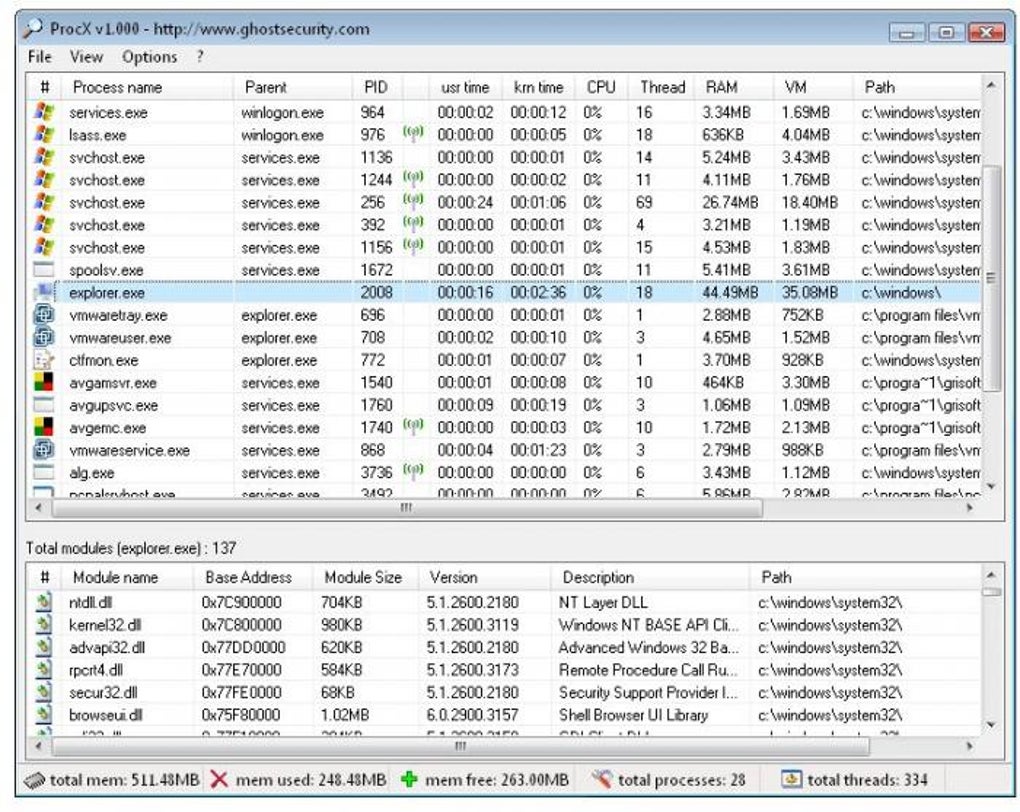Click the total processes status icon

[x=602, y=778]
